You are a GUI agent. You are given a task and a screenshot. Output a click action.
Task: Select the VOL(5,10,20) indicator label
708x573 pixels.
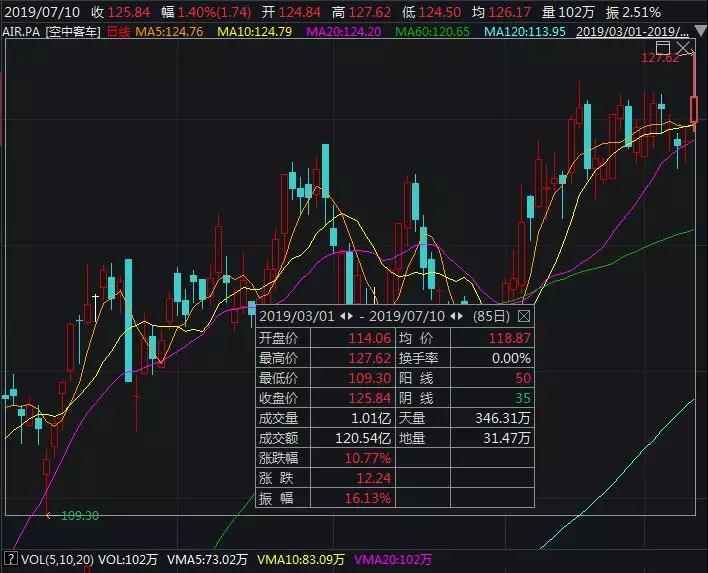[57, 559]
